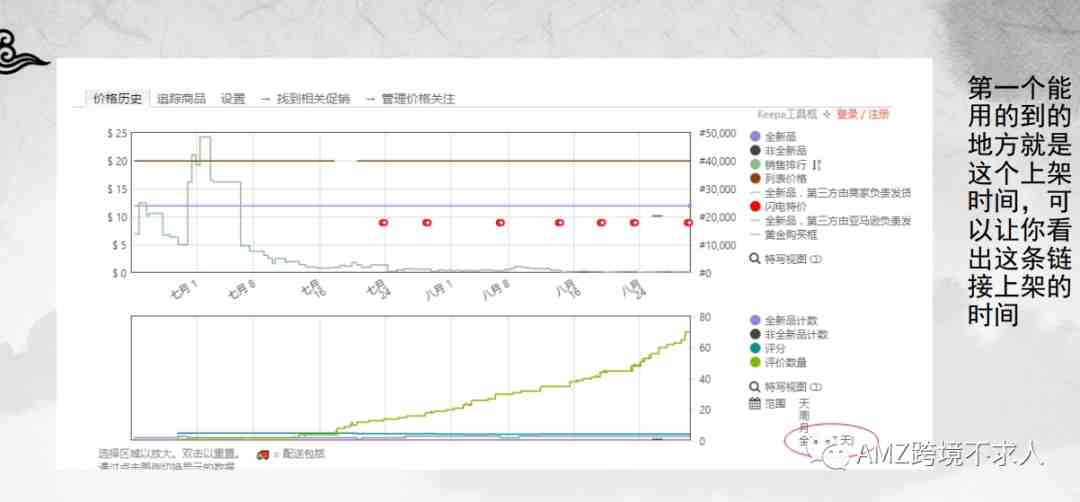The image size is (1080, 502).
Task: Click the 80 label on review axis
Action: point(704,317)
